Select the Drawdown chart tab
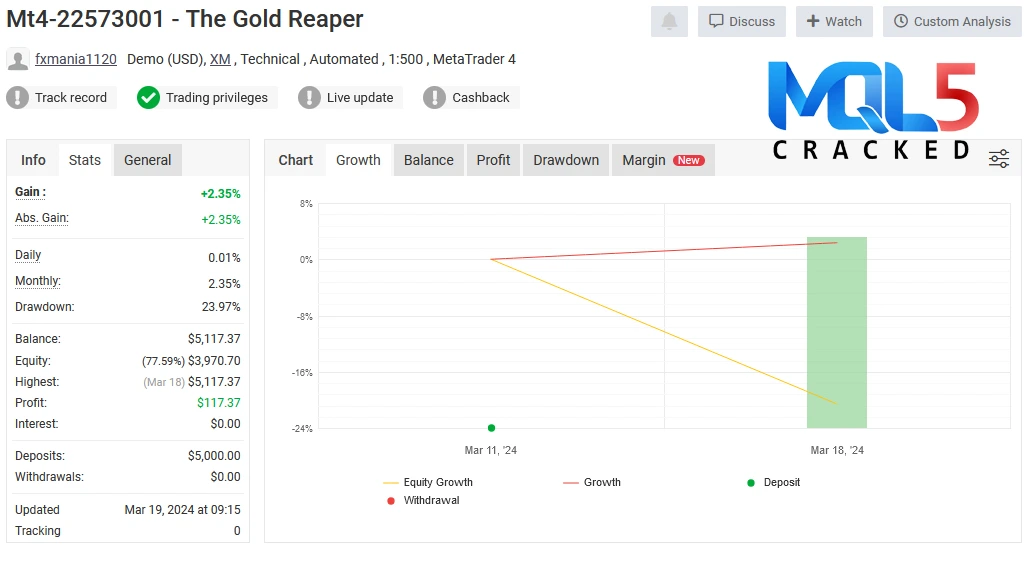Screen dimensions: 1032x562 click(566, 160)
